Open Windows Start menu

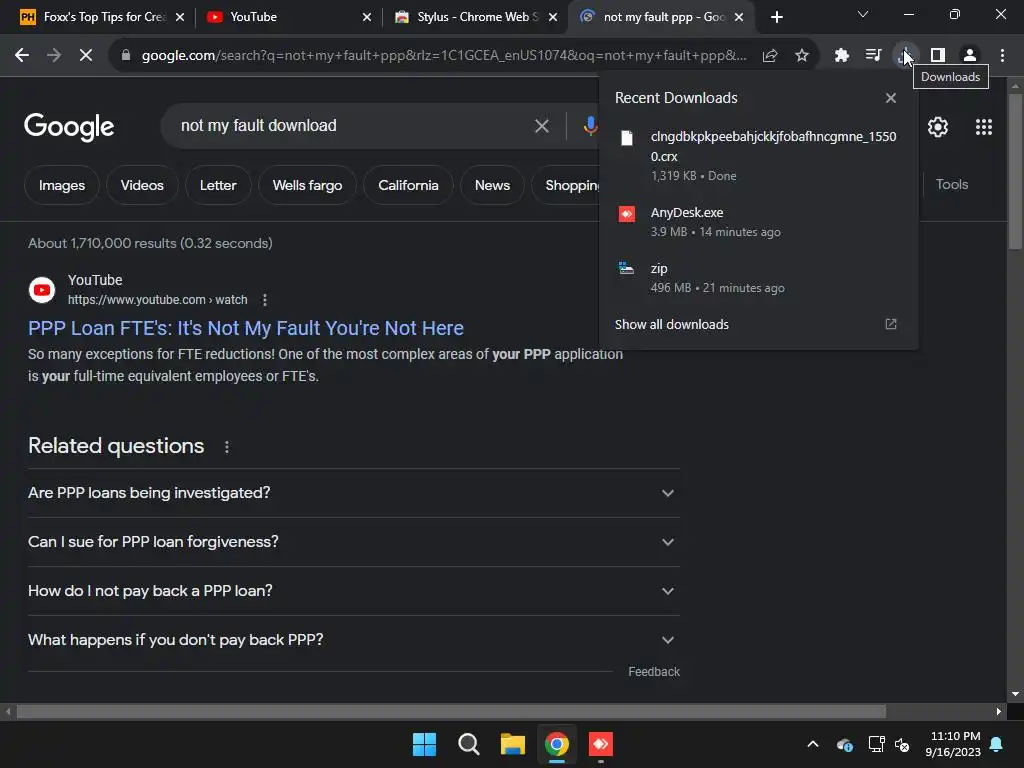tap(424, 744)
